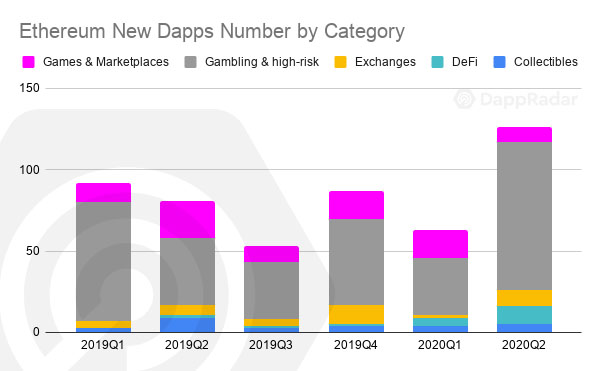Click the 2020Q2 teal DeFi bar segment
Viewport: 600px width, 371px height.
pyautogui.click(x=524, y=315)
